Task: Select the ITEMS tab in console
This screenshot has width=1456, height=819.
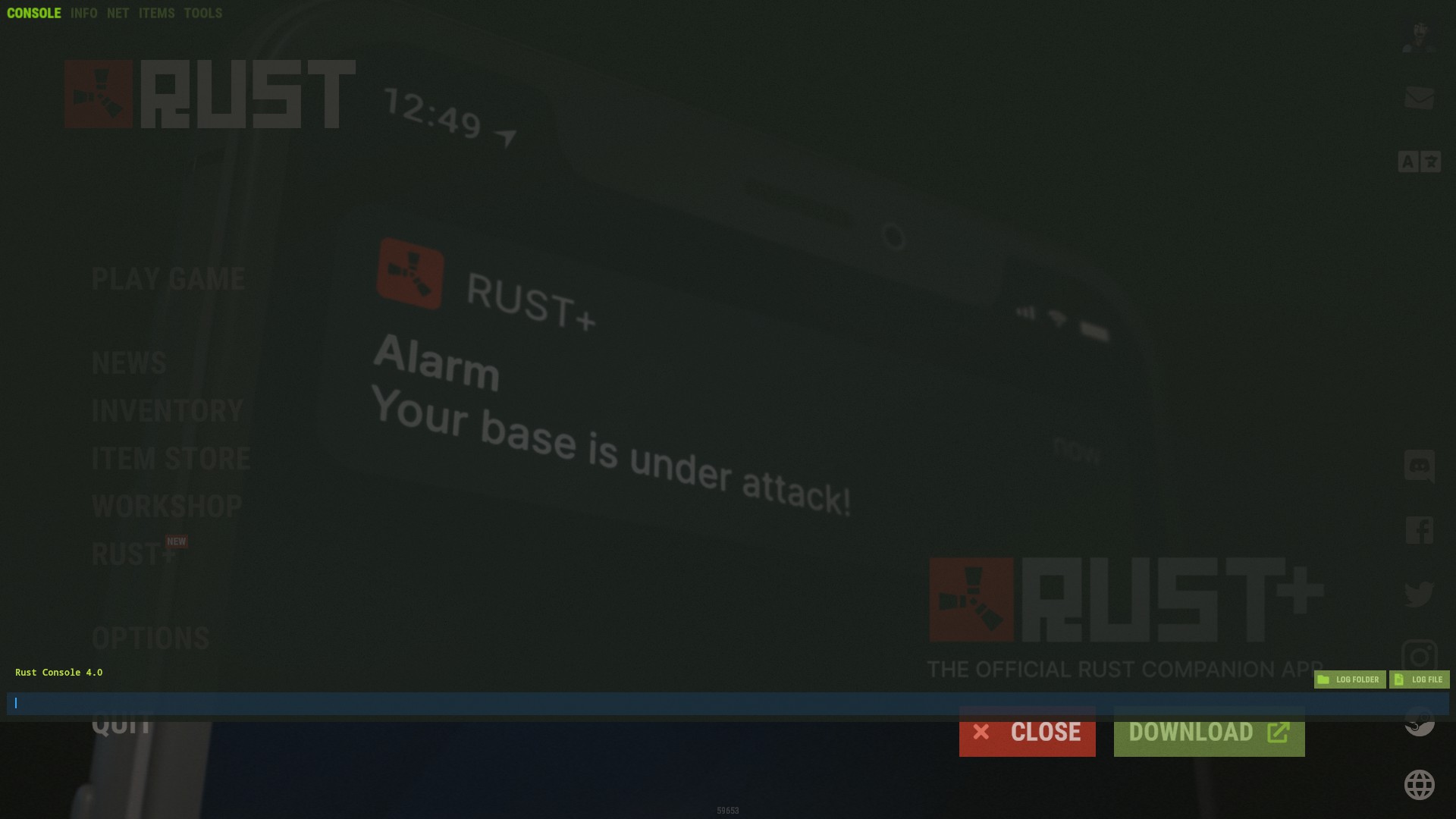Action: point(155,12)
